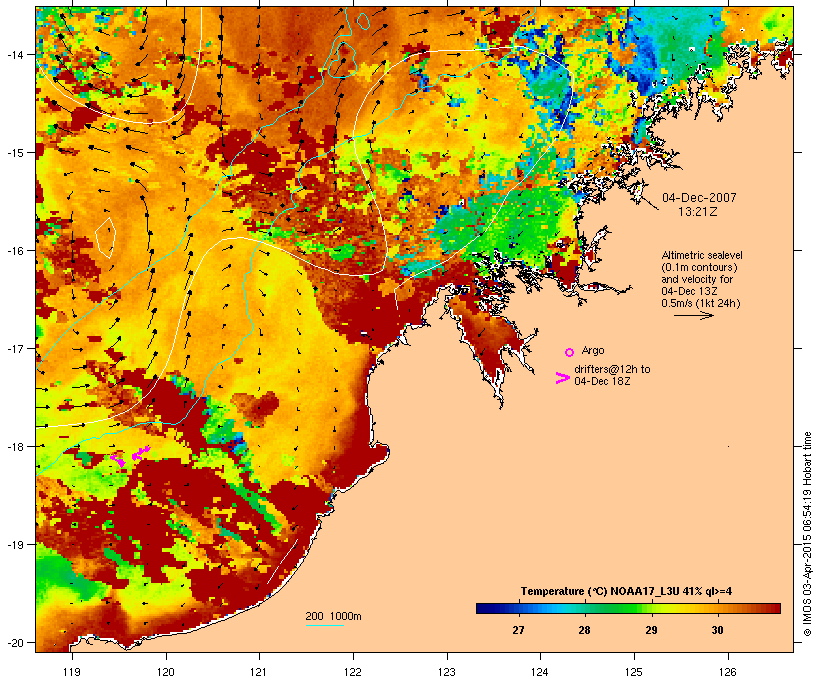Click the -20 latitude axis label

(14, 642)
